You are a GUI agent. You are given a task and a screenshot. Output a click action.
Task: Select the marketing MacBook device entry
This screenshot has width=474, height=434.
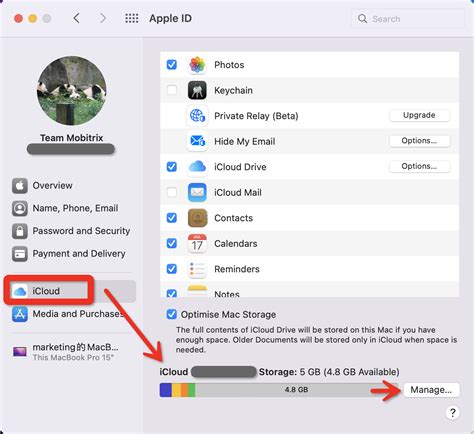coord(72,352)
